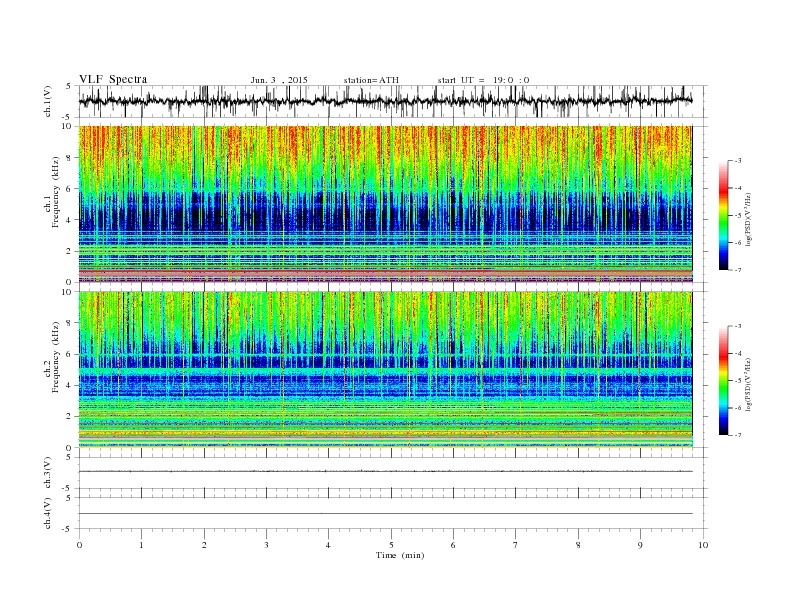
Task: Click the "9" tick on the time axis
Action: [x=640, y=545]
